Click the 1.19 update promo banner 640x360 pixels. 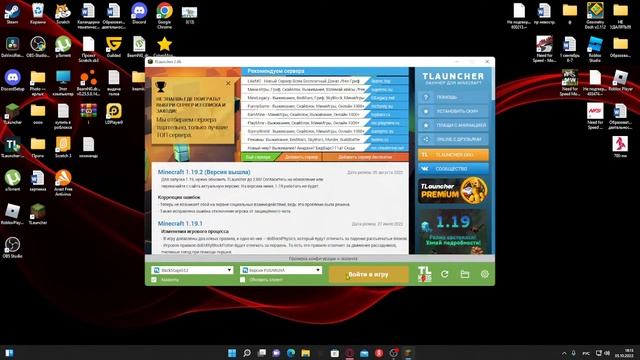point(453,231)
